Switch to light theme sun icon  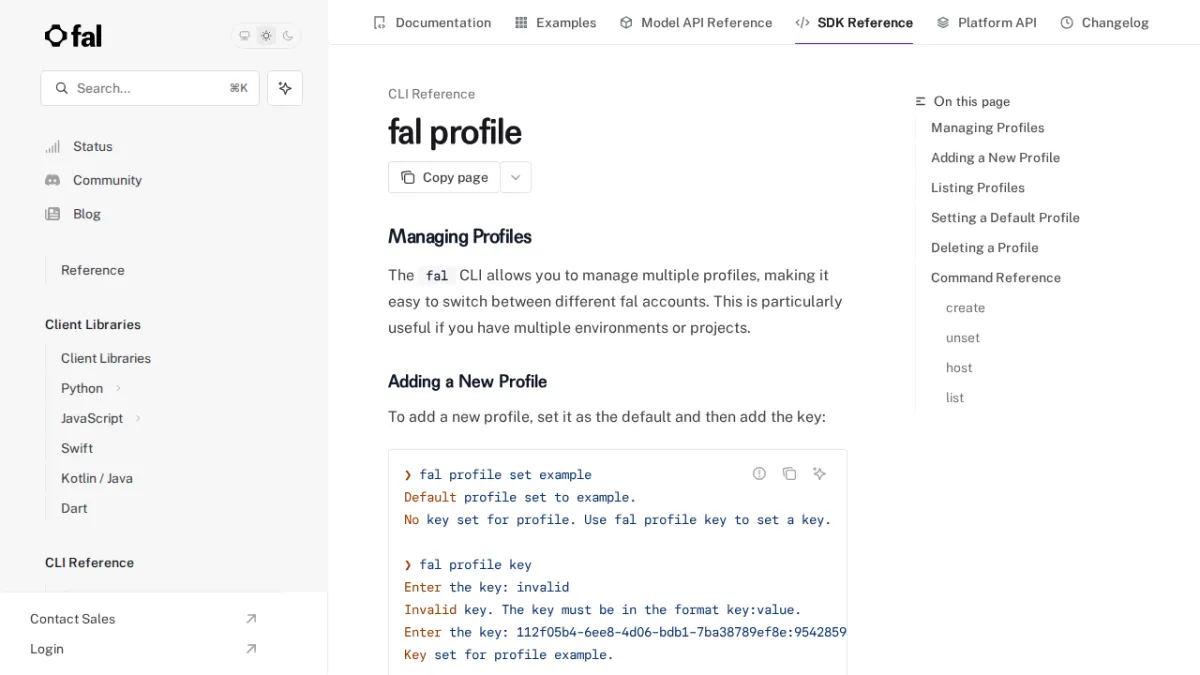pos(266,36)
